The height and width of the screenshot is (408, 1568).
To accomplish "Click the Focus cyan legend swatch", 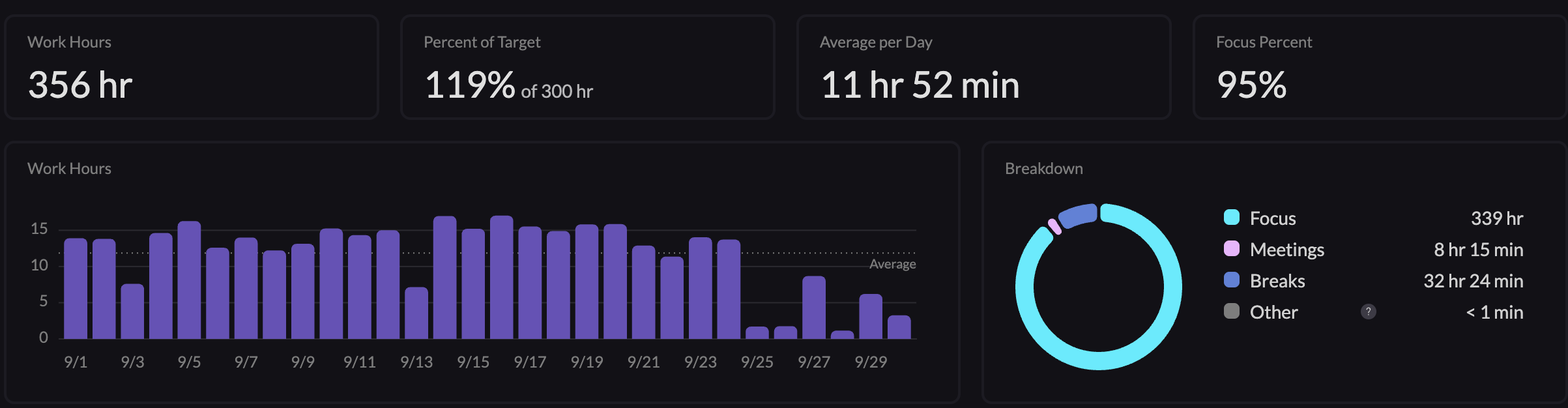I will click(1231, 218).
